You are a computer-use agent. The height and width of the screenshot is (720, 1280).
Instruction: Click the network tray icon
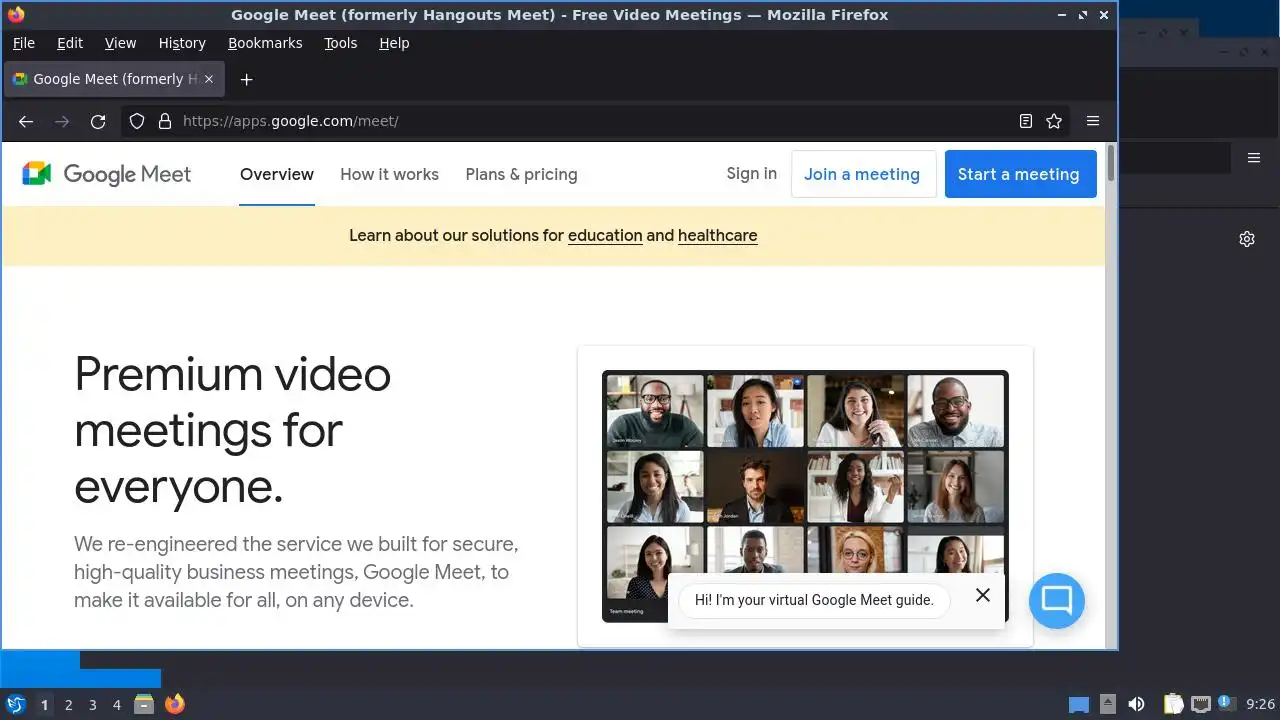point(1200,704)
